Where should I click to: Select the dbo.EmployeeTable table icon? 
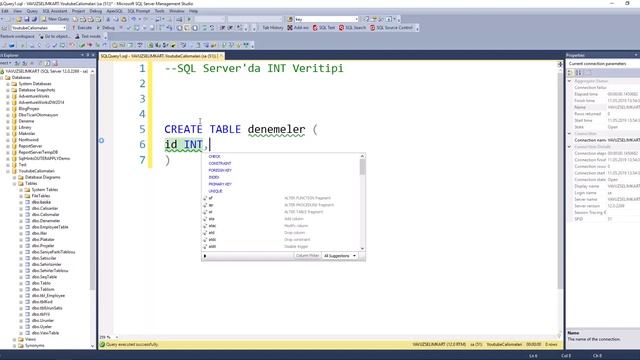[27, 227]
